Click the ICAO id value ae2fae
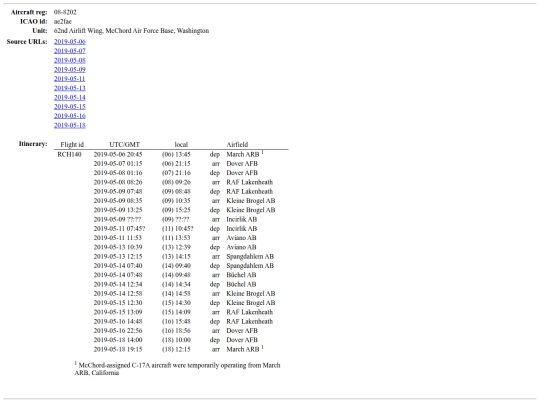 63,21
